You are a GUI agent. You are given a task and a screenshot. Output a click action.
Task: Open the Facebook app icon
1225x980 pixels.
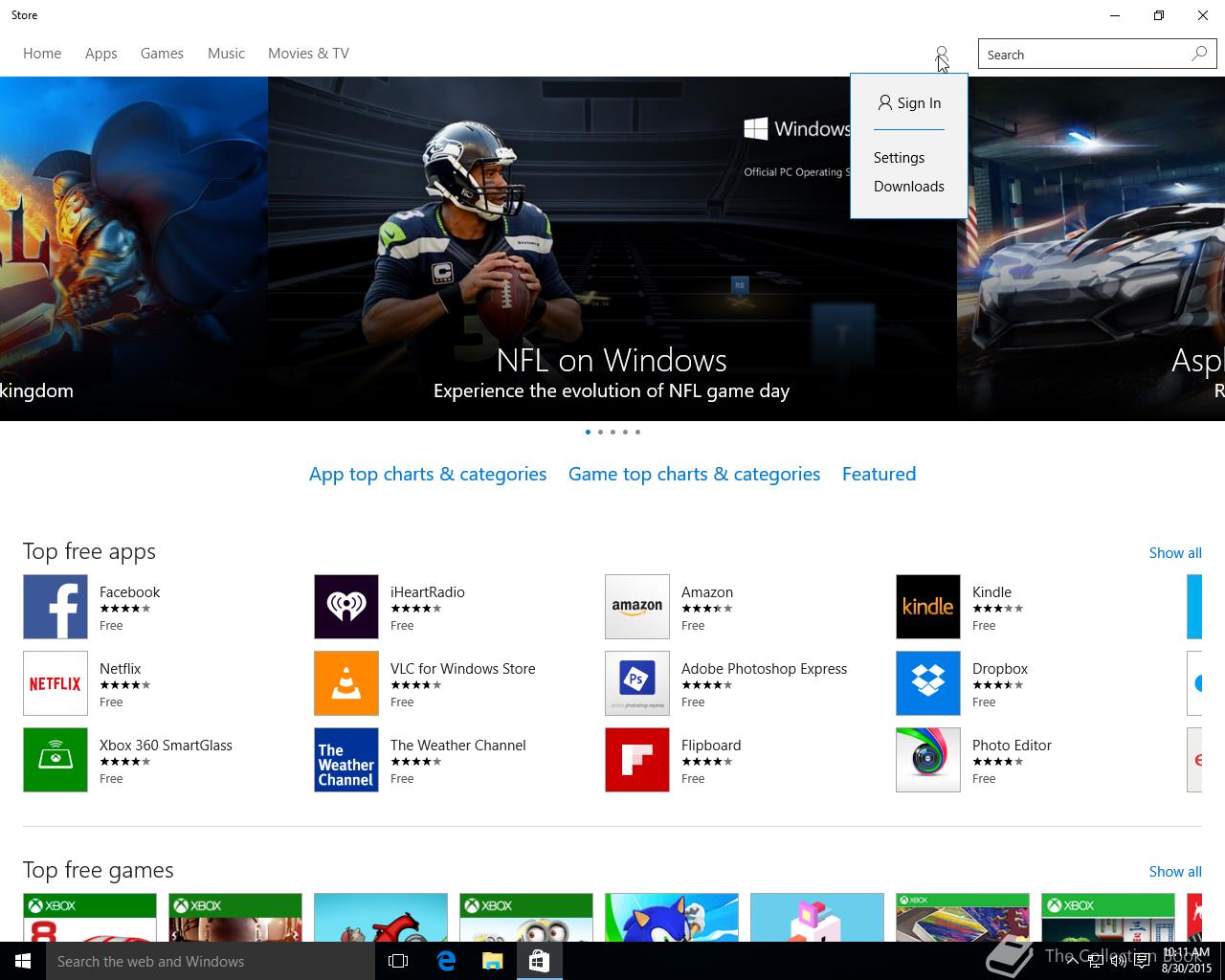pyautogui.click(x=56, y=607)
